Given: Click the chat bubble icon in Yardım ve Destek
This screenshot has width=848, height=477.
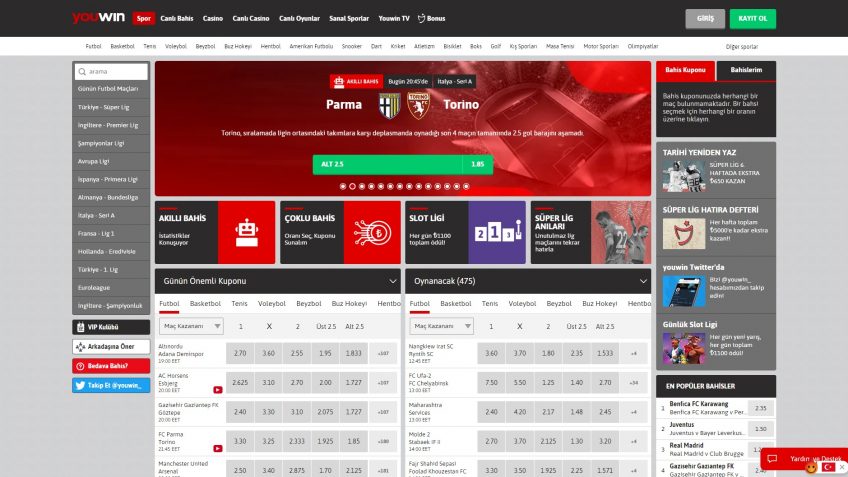Looking at the screenshot, I should coord(772,459).
